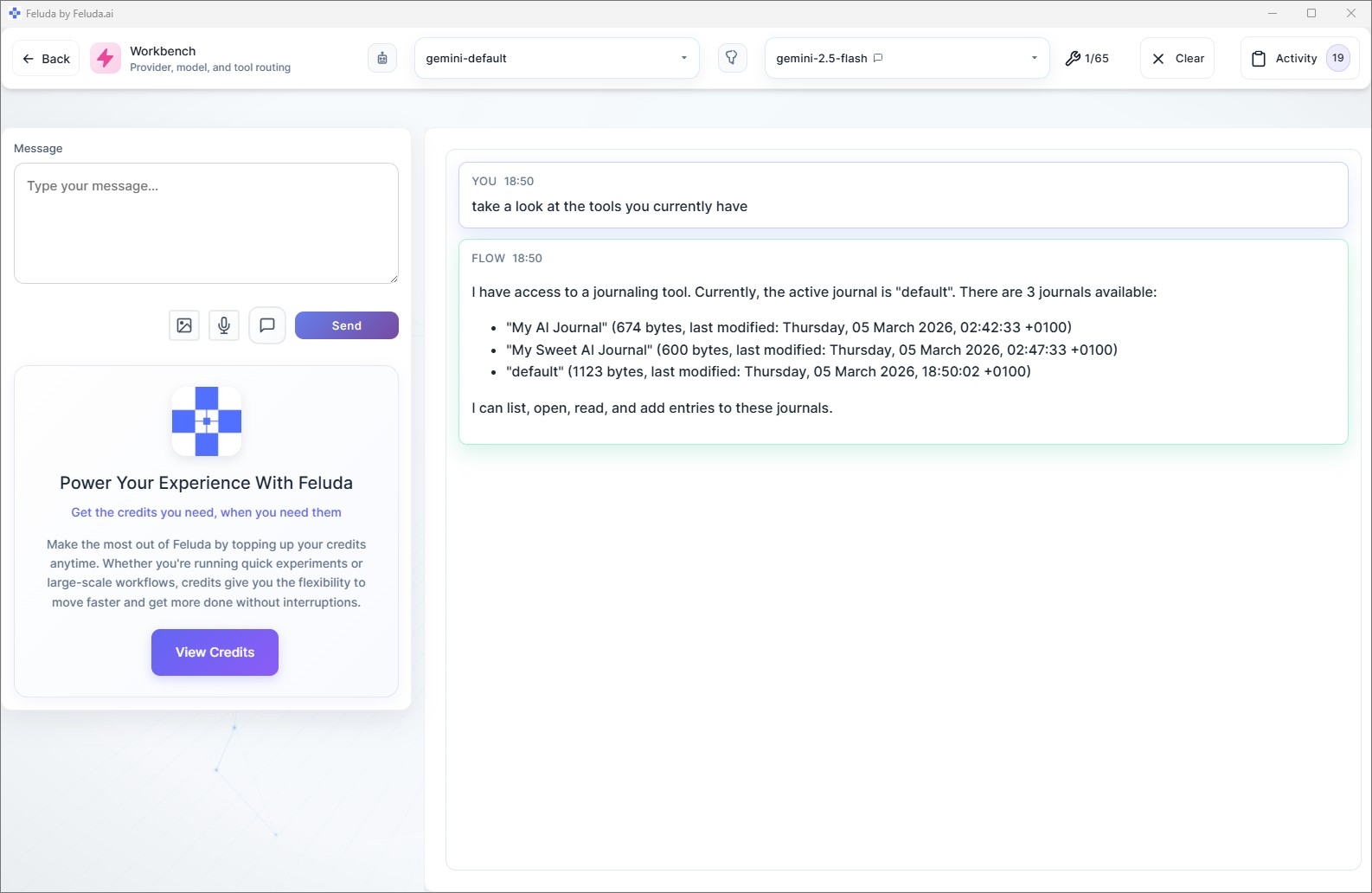
Task: Close the Feluda window
Action: click(1351, 13)
